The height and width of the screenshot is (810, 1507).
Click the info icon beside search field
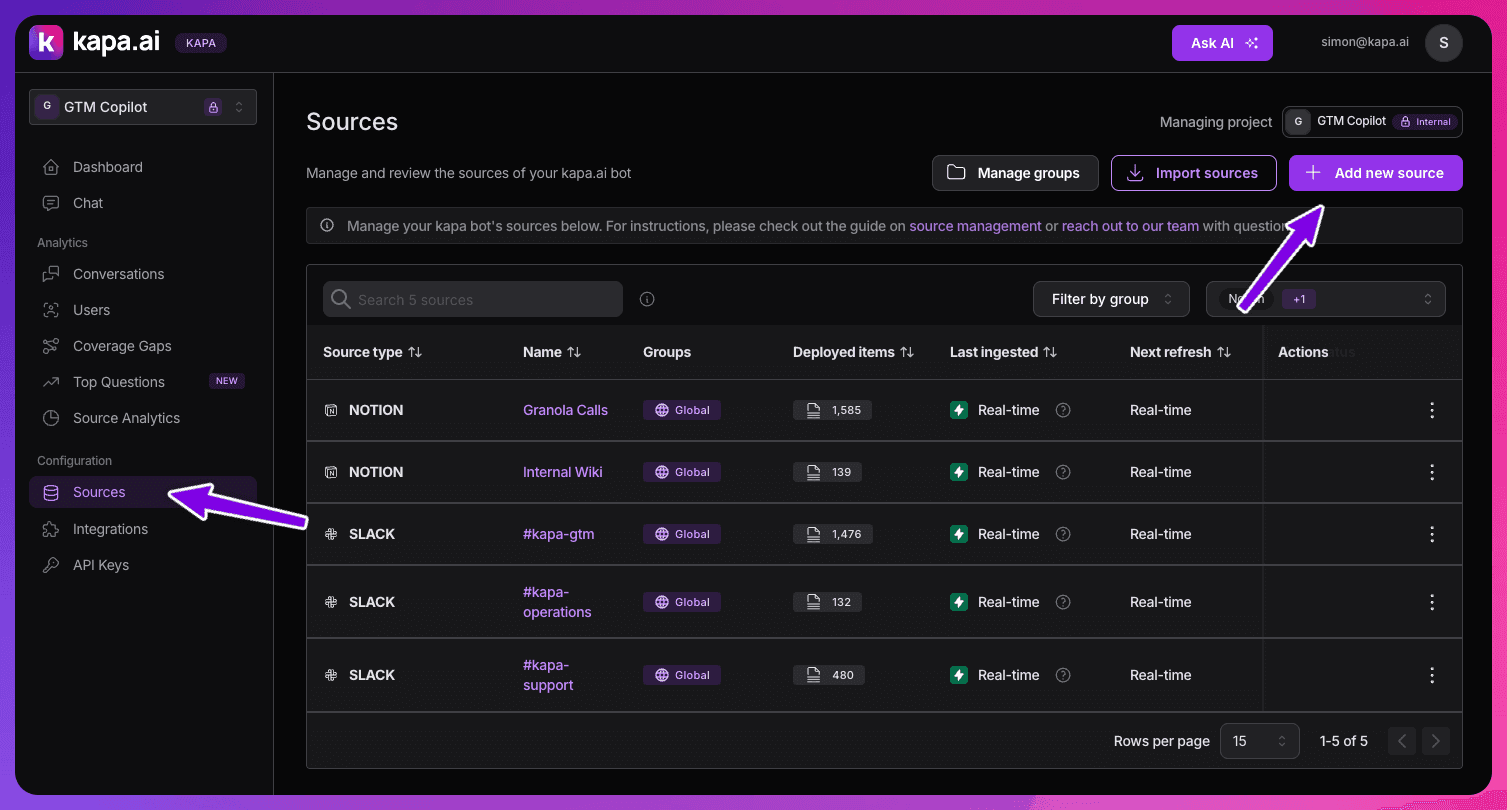(x=647, y=299)
